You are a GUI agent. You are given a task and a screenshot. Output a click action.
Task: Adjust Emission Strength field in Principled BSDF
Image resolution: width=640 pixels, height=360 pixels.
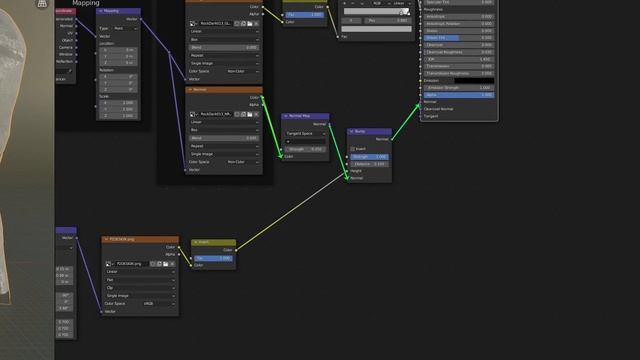pos(459,88)
